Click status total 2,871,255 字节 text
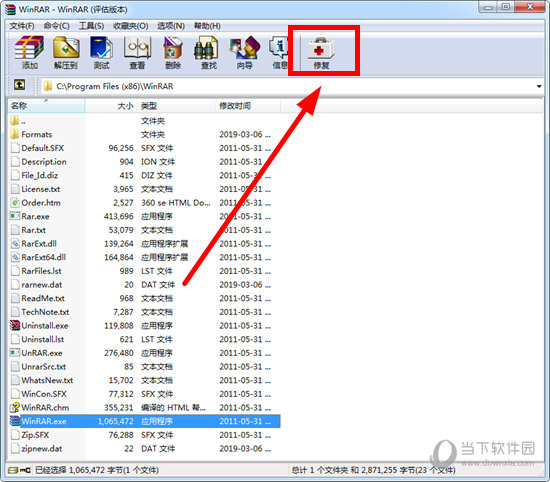The image size is (550, 482). click(x=373, y=470)
